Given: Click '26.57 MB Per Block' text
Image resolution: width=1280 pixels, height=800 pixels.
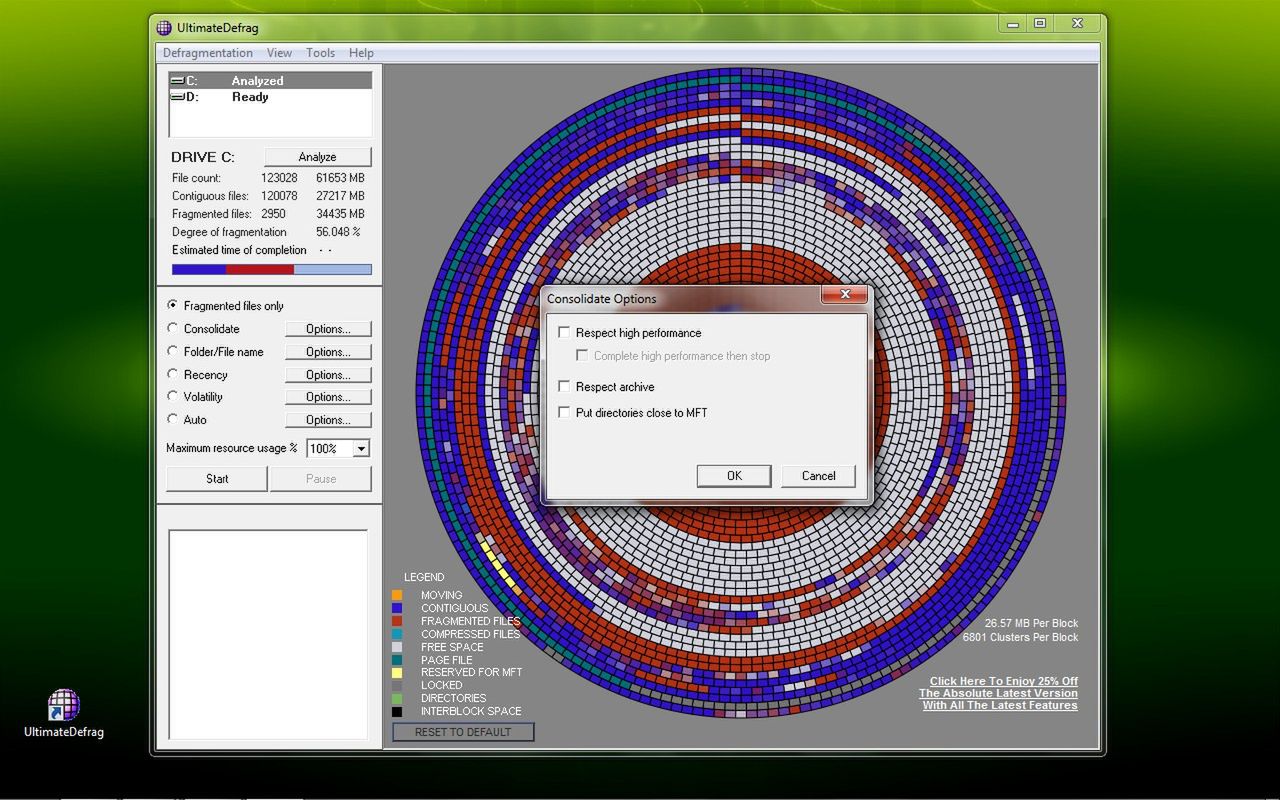Looking at the screenshot, I should (x=1031, y=623).
